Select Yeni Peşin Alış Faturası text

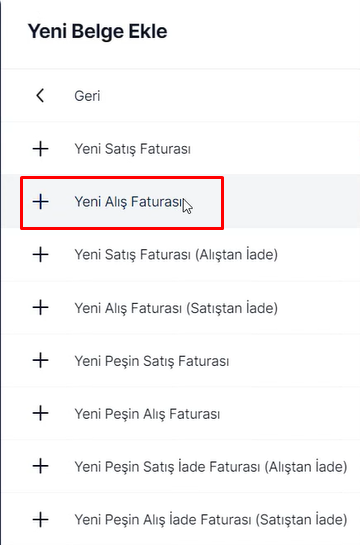[x=147, y=414]
